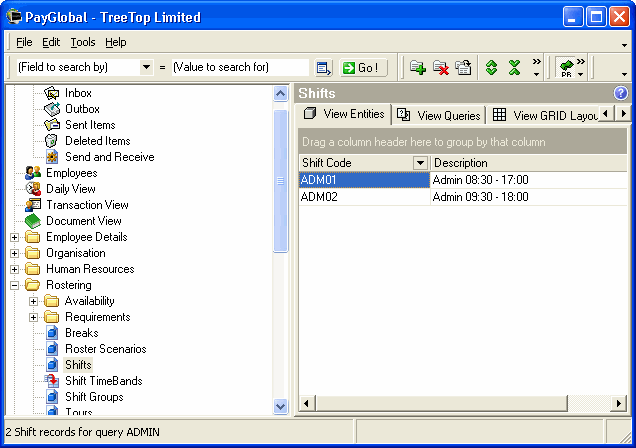Viewport: 636px width, 448px height.
Task: Expand the Employee Details folder
Action: tap(15, 237)
